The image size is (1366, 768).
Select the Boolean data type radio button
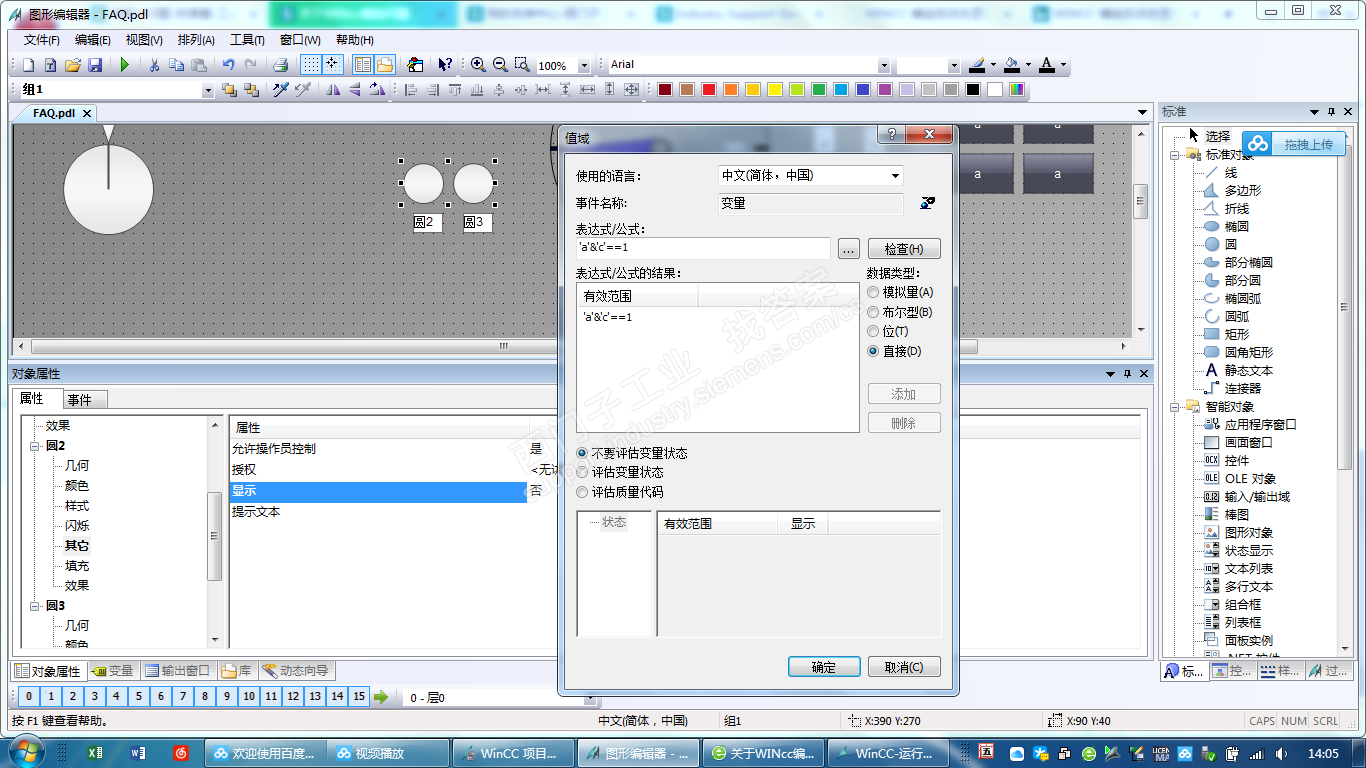874,312
